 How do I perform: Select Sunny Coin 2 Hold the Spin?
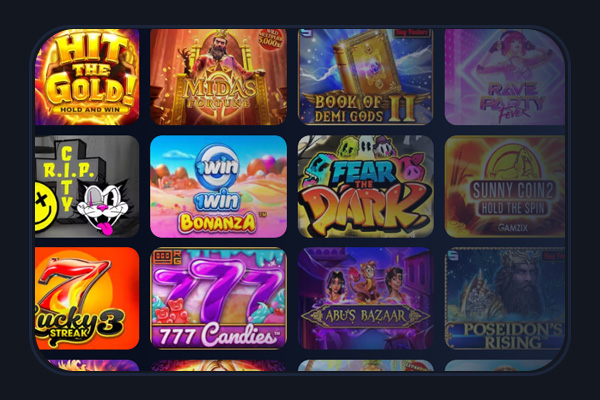505,186
